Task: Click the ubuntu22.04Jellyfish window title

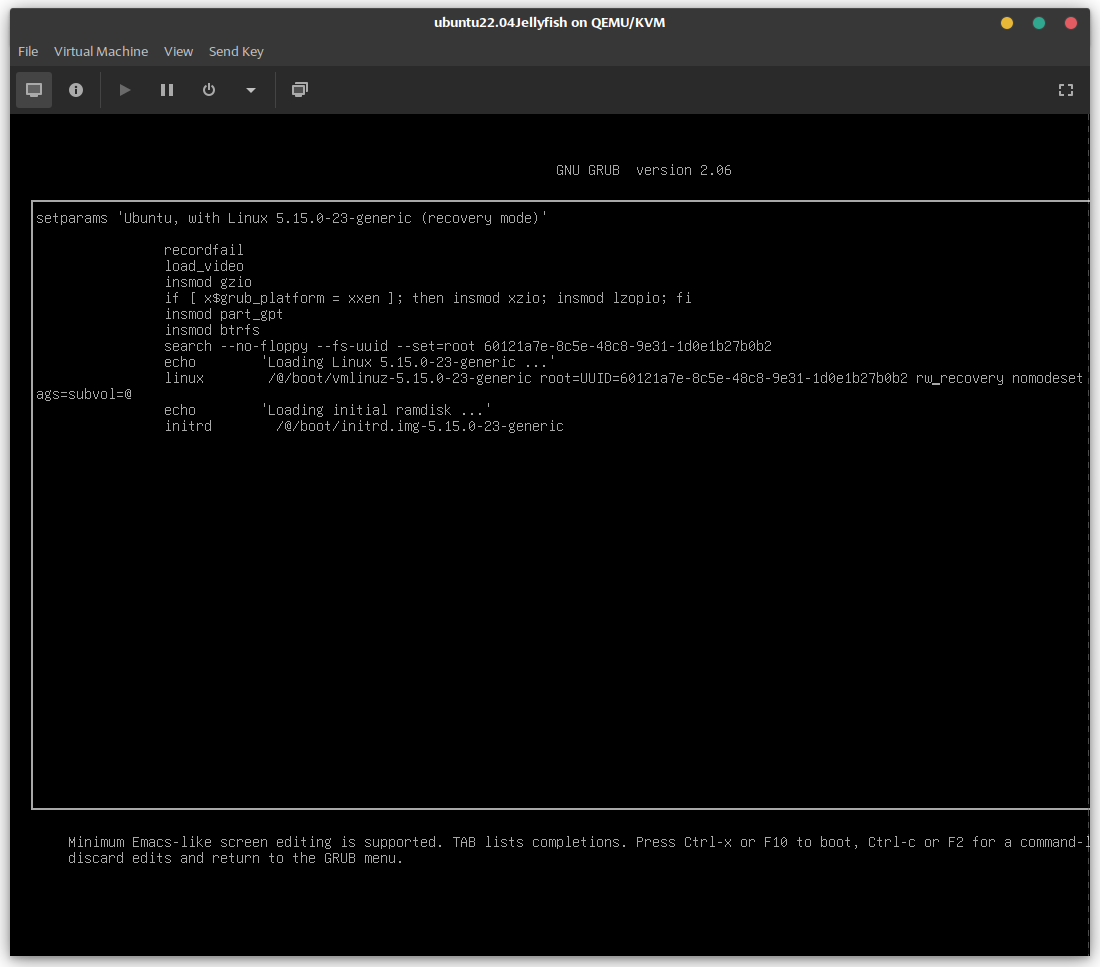Action: click(549, 22)
